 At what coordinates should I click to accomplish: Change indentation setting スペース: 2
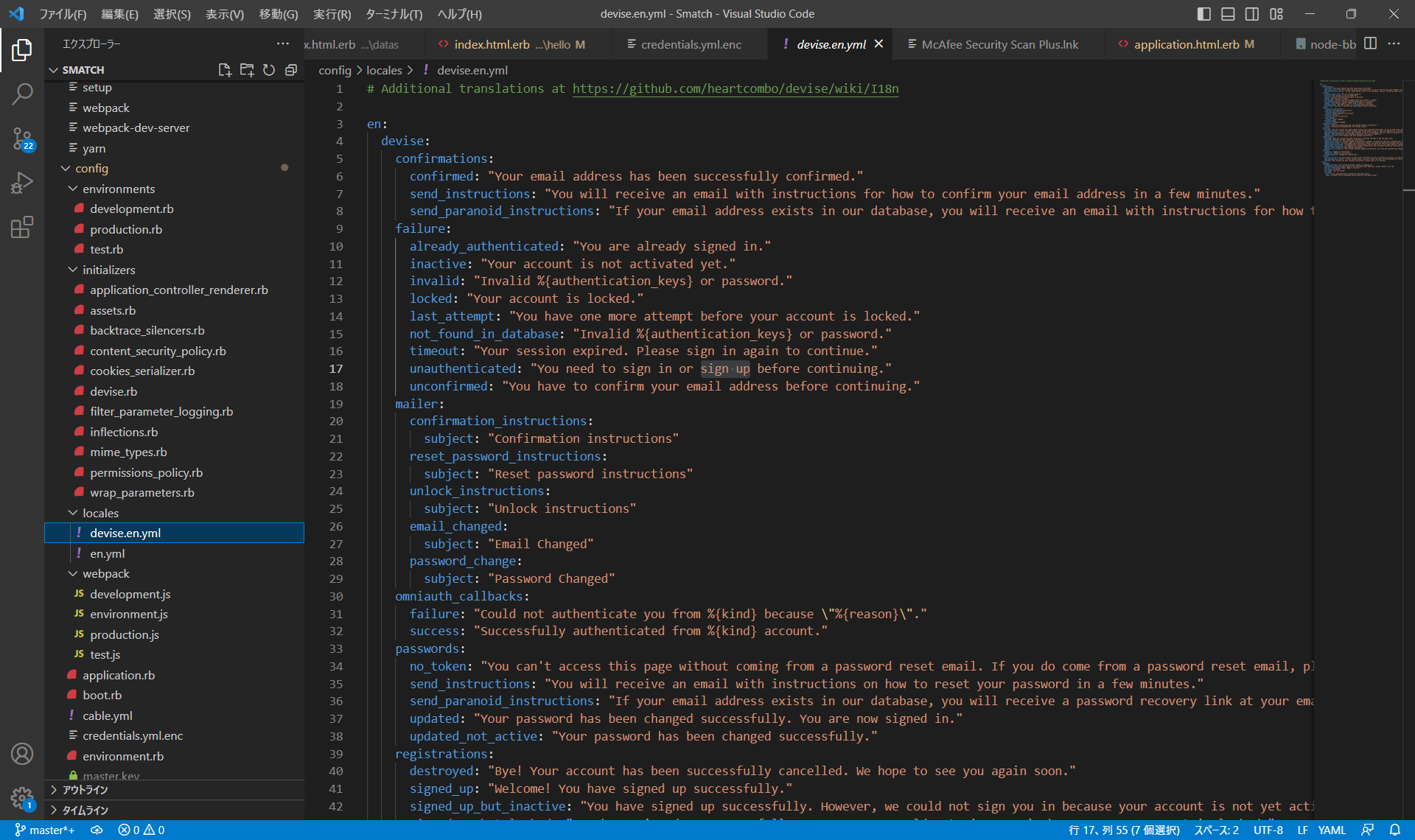[x=1216, y=830]
